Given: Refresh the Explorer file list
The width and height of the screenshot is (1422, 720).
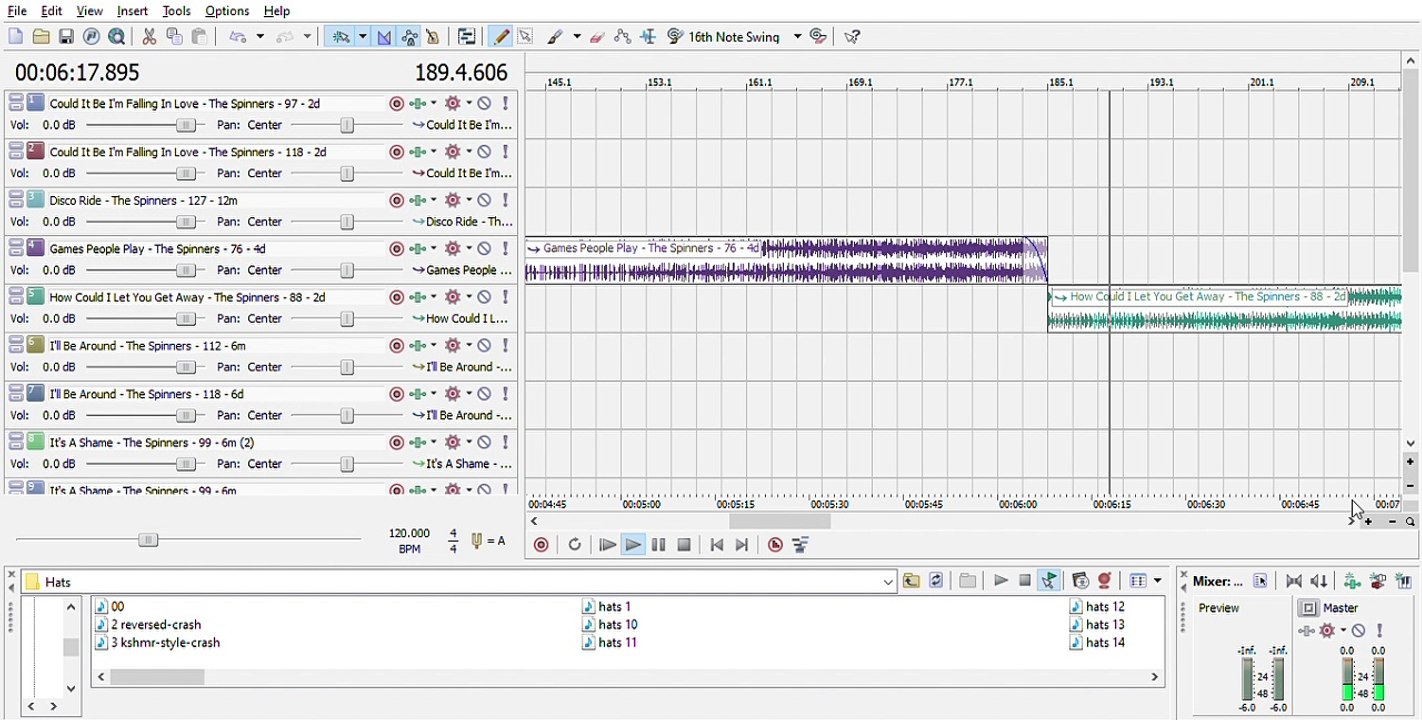Looking at the screenshot, I should tap(936, 581).
